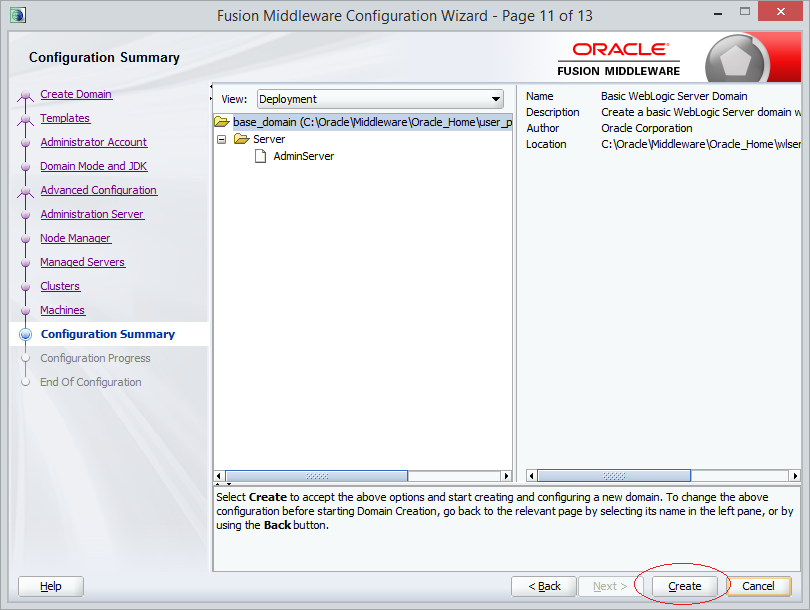This screenshot has height=610, width=810.
Task: Open the Machines step link
Action: (x=63, y=310)
